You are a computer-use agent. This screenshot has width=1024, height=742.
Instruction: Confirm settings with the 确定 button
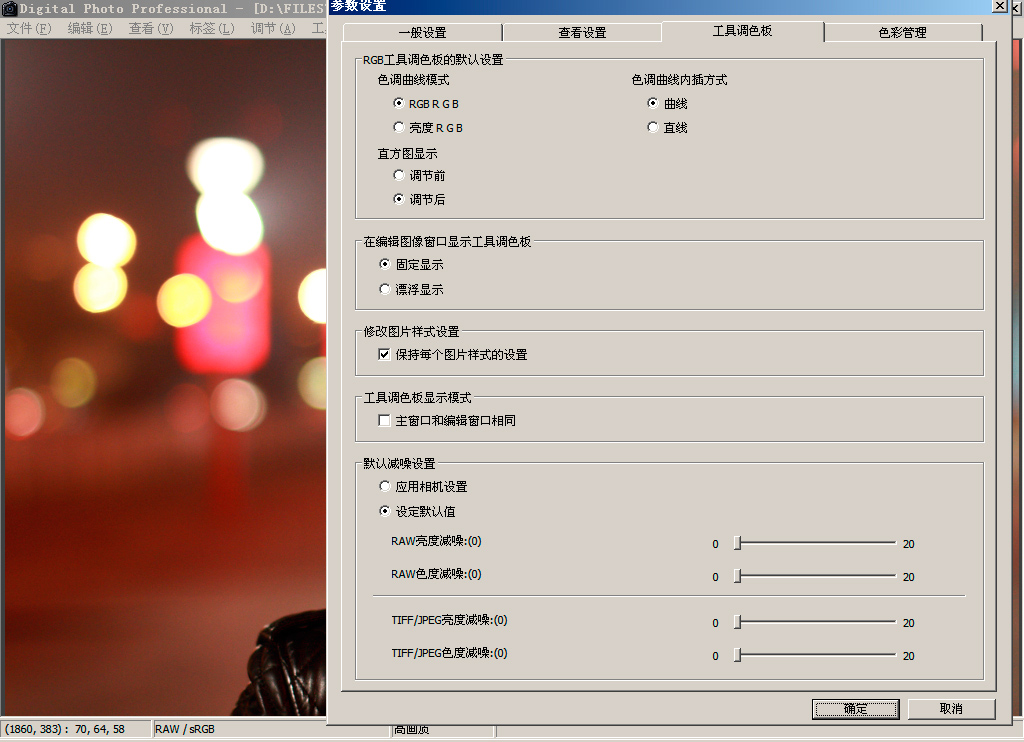[x=856, y=709]
